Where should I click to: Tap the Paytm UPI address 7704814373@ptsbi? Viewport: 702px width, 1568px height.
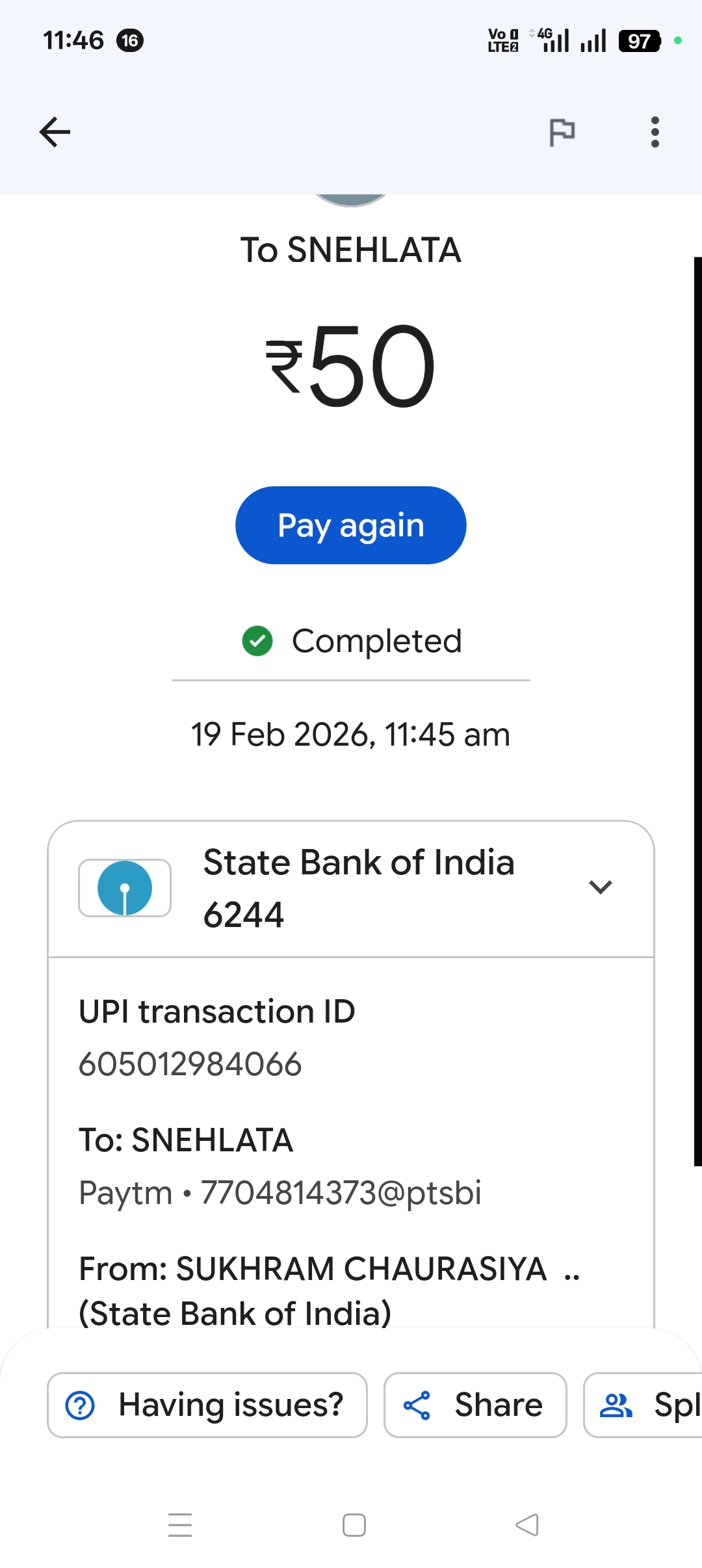pyautogui.click(x=341, y=1192)
